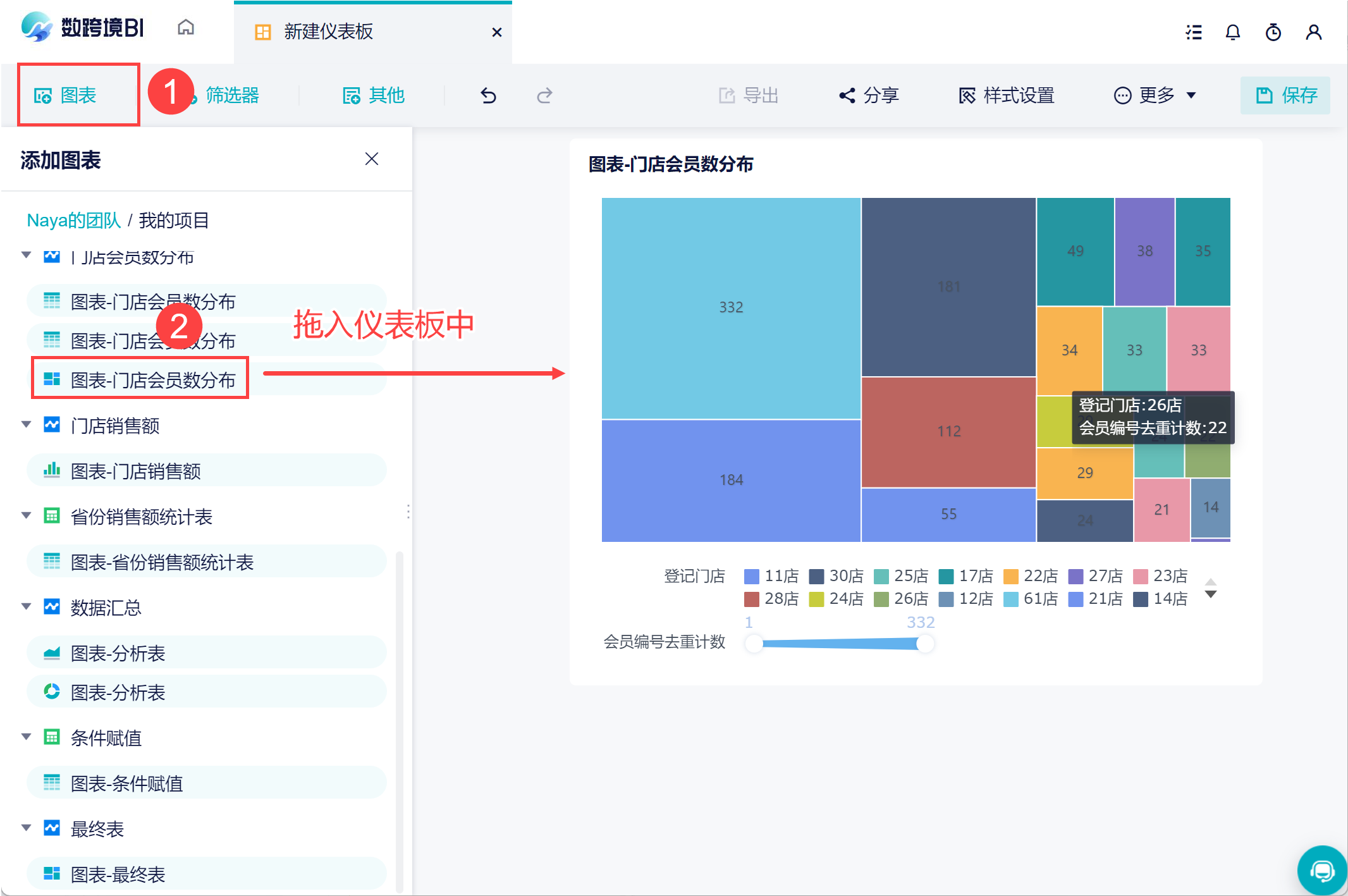
Task: Click the timer clock icon
Action: coord(1273,32)
